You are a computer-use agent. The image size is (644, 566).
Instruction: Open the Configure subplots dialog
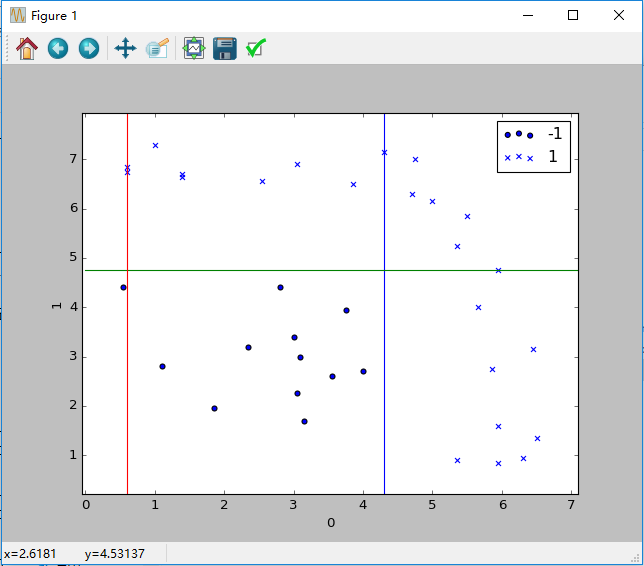tap(194, 48)
